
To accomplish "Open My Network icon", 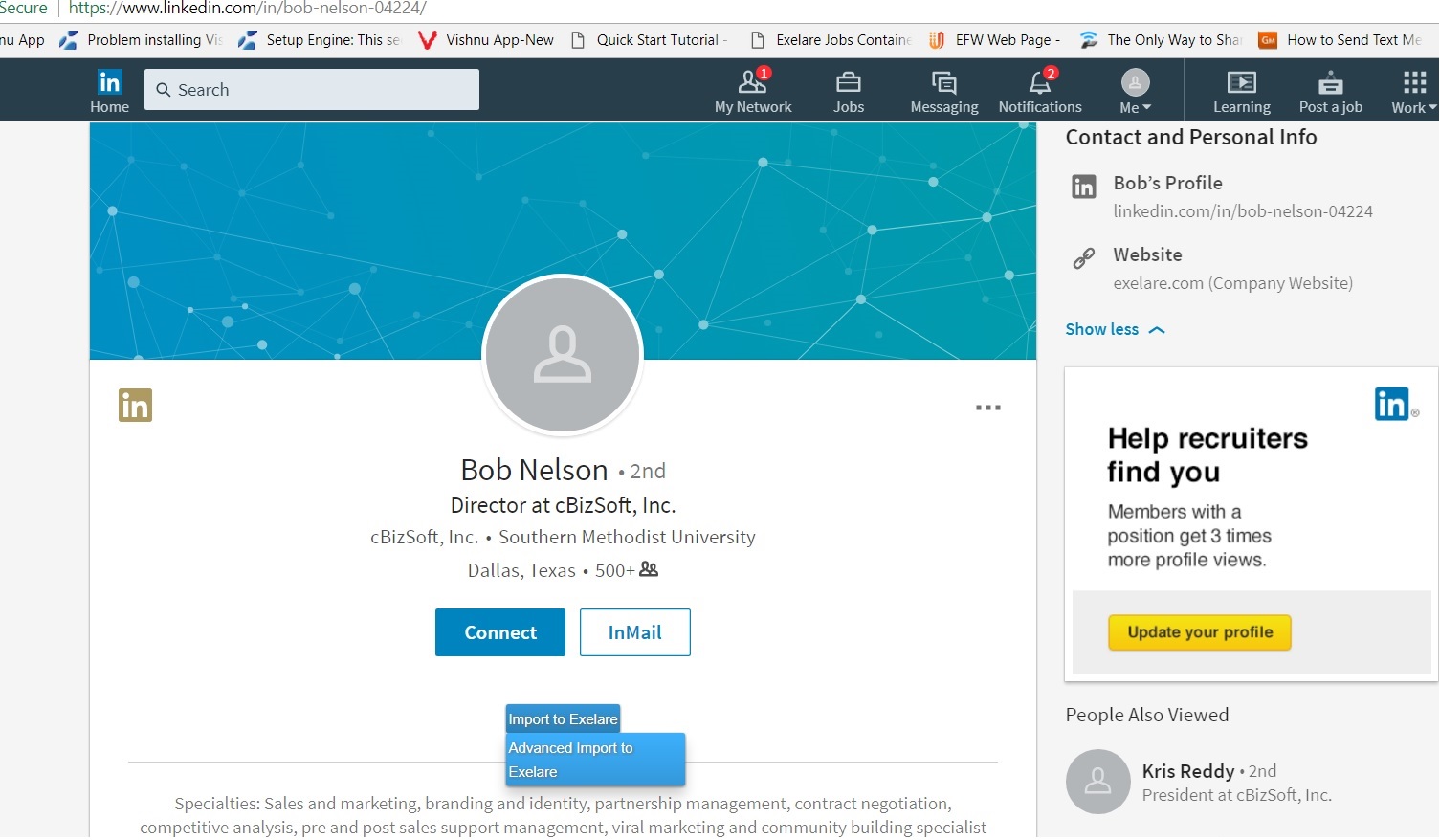I will tap(753, 82).
